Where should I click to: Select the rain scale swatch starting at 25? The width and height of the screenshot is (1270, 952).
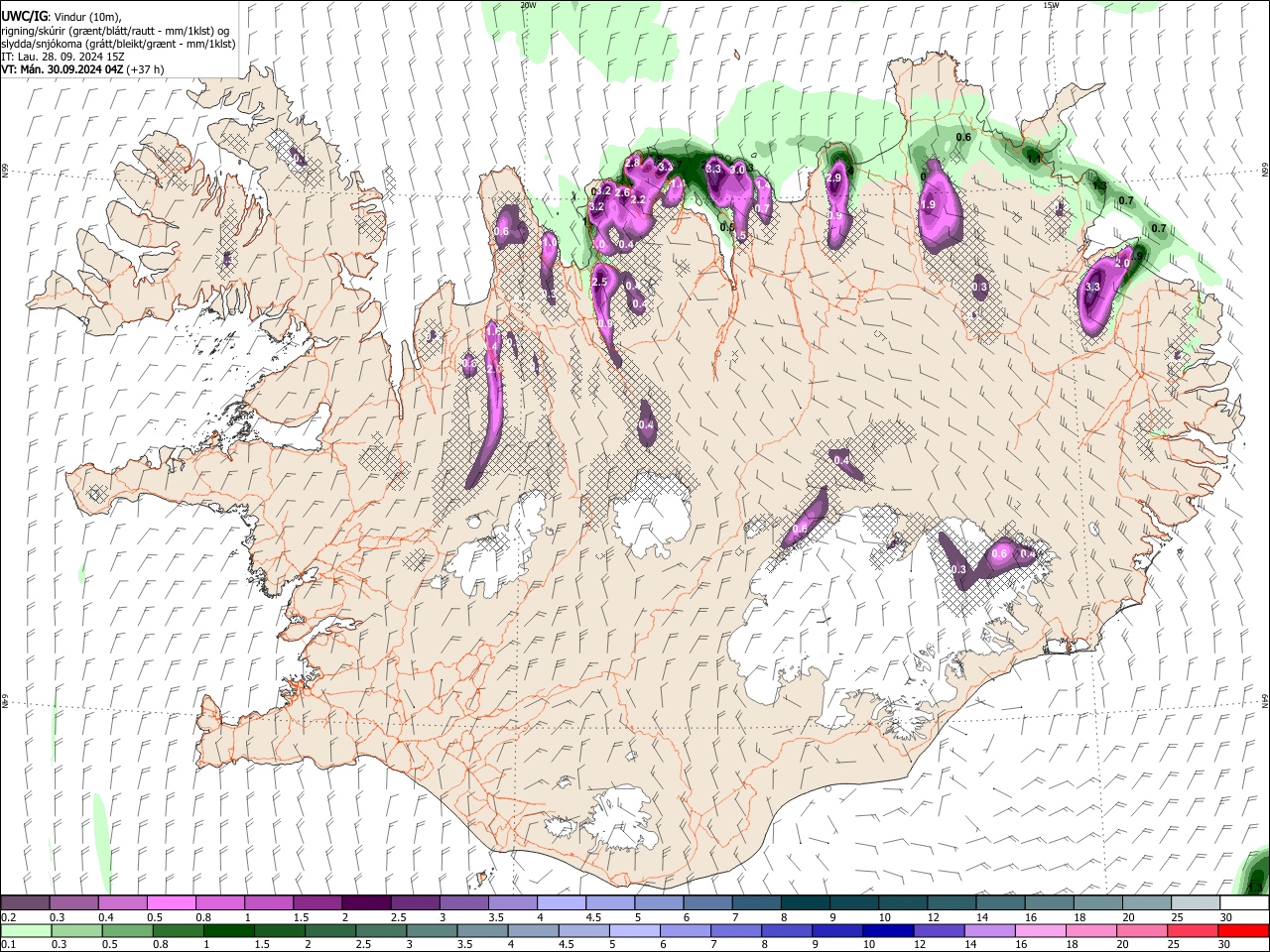(x=1193, y=930)
